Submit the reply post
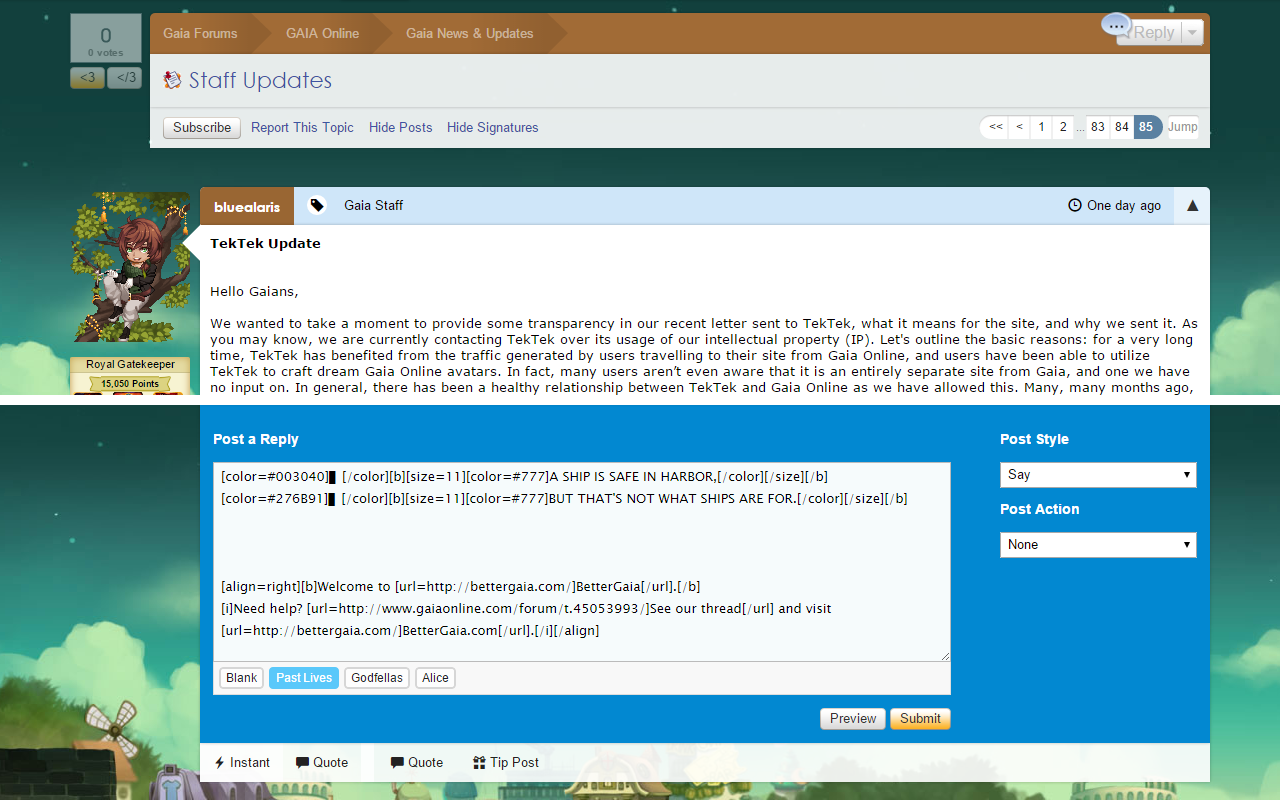The width and height of the screenshot is (1280, 800). pos(920,718)
